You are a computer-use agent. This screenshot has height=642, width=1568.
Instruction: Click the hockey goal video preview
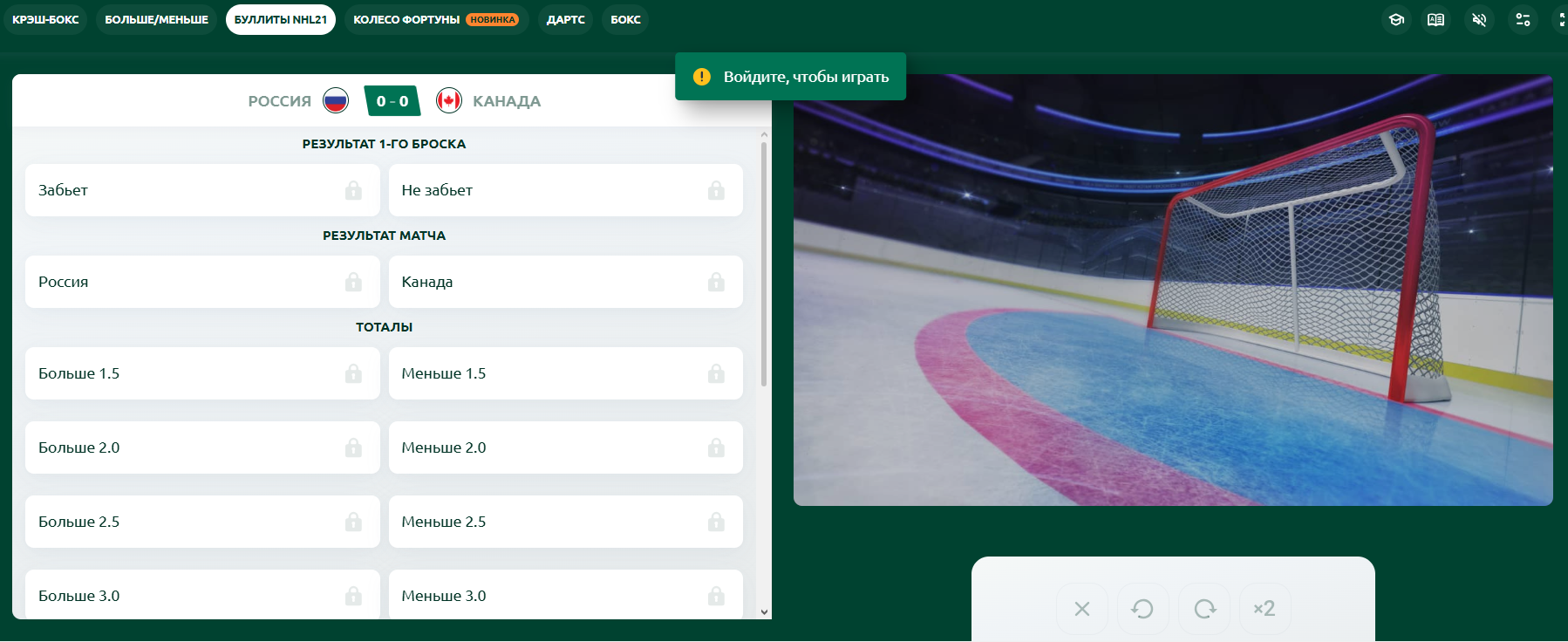[1173, 290]
